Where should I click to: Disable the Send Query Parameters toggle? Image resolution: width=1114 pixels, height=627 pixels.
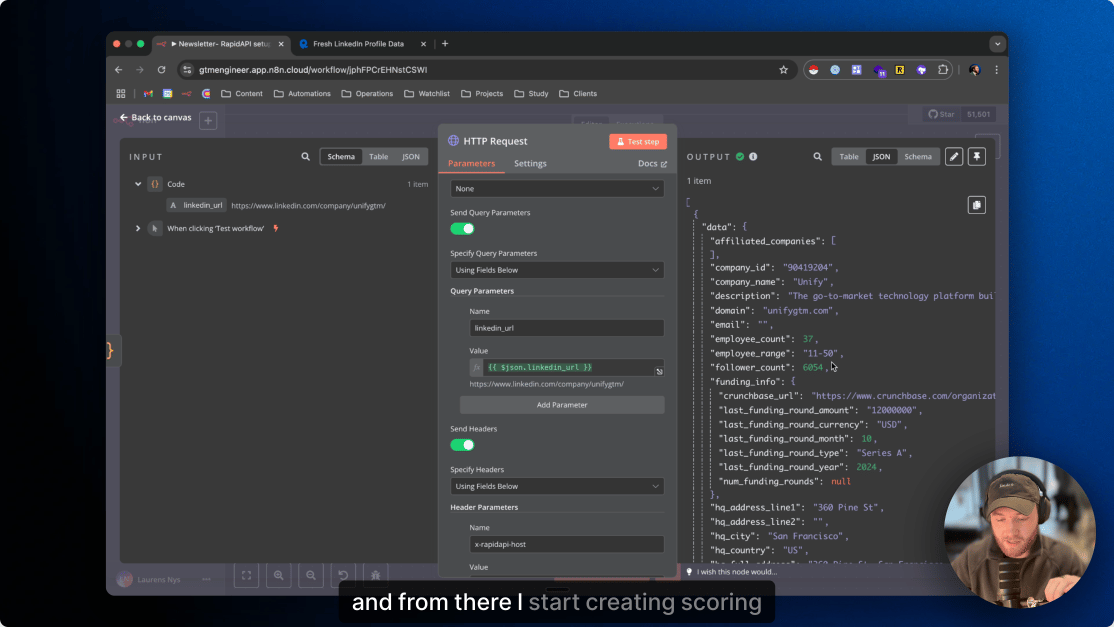pyautogui.click(x=463, y=229)
